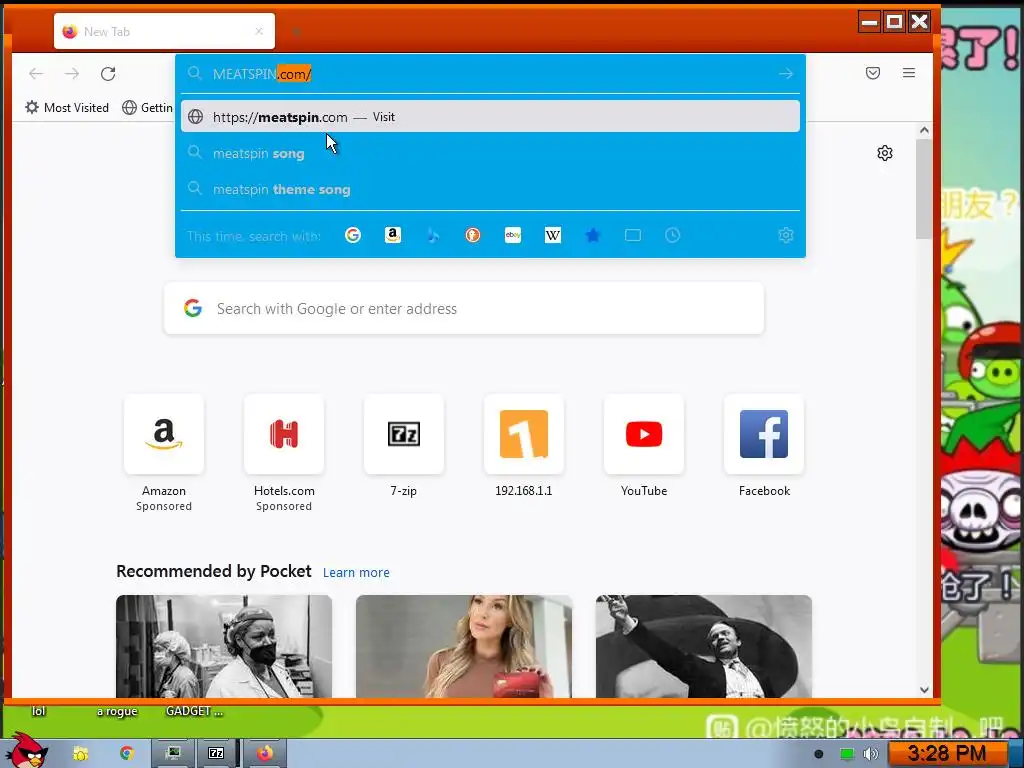Click the Search with Google box

pyautogui.click(x=464, y=308)
